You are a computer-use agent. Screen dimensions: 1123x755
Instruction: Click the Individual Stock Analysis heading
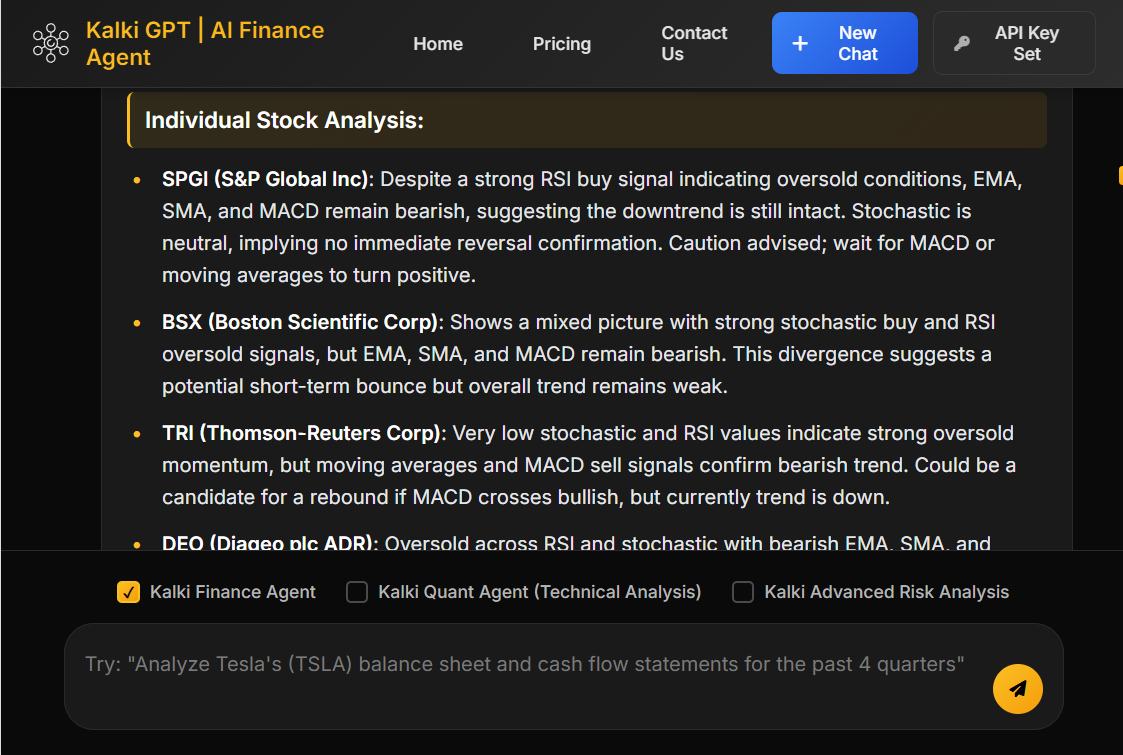284,120
